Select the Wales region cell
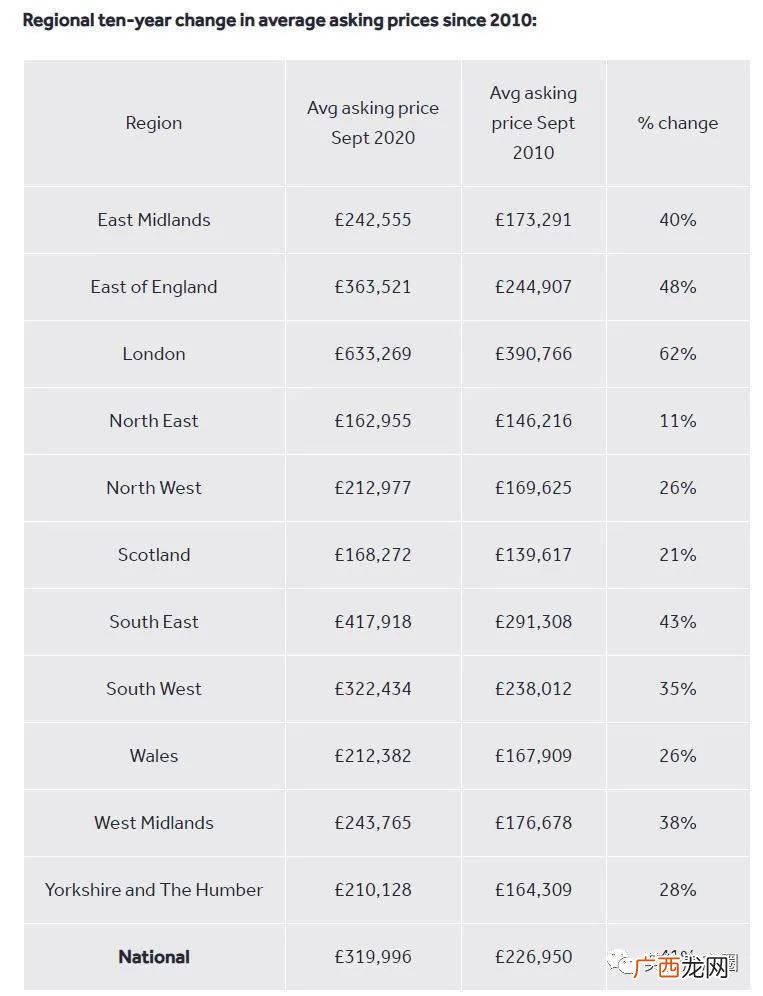This screenshot has height=996, width=763. tap(154, 756)
